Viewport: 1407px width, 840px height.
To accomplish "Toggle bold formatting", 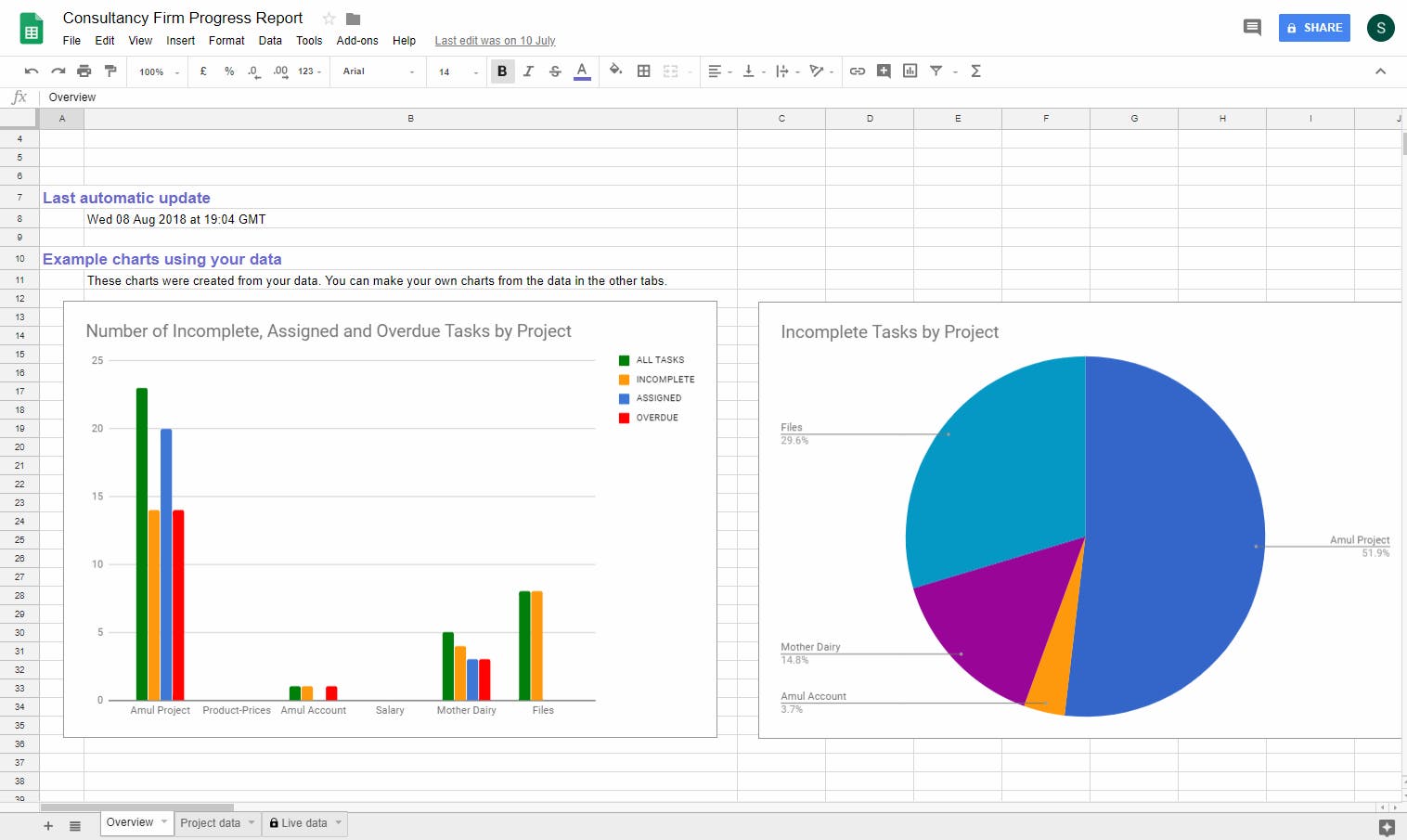I will [x=502, y=71].
